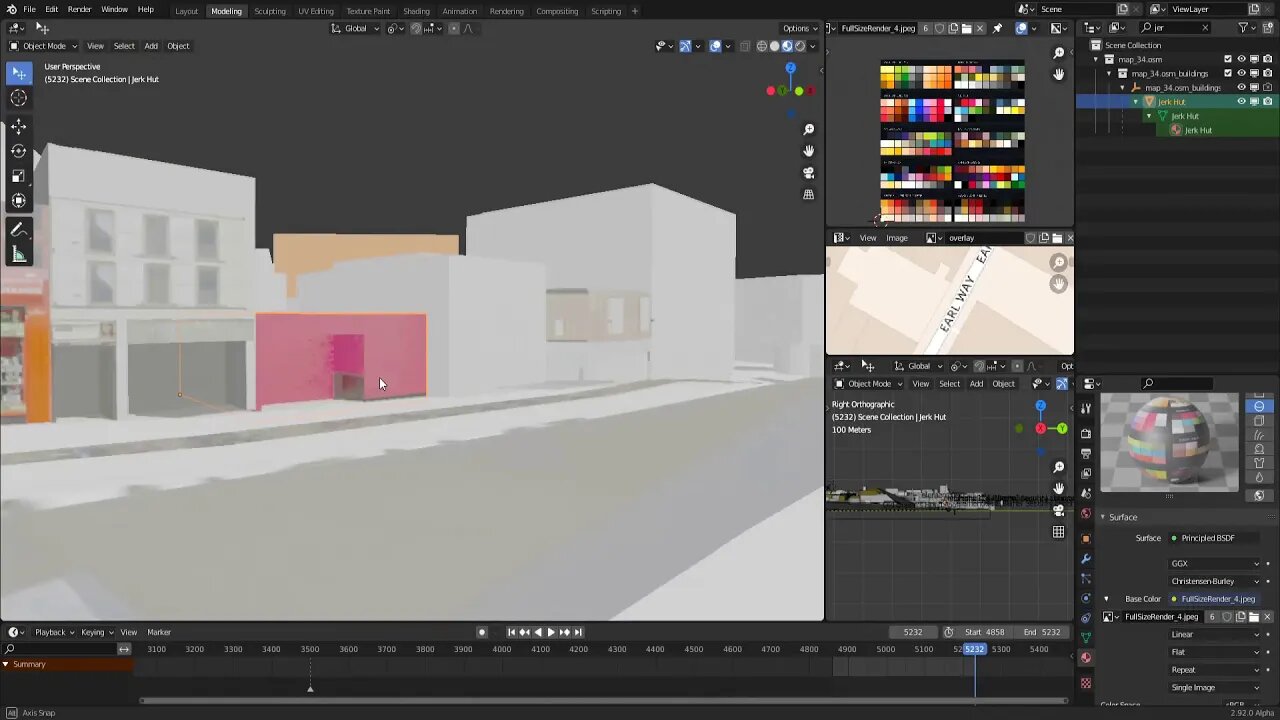This screenshot has height=720, width=1280.
Task: Open Repeat extension dropdown
Action: point(1216,670)
